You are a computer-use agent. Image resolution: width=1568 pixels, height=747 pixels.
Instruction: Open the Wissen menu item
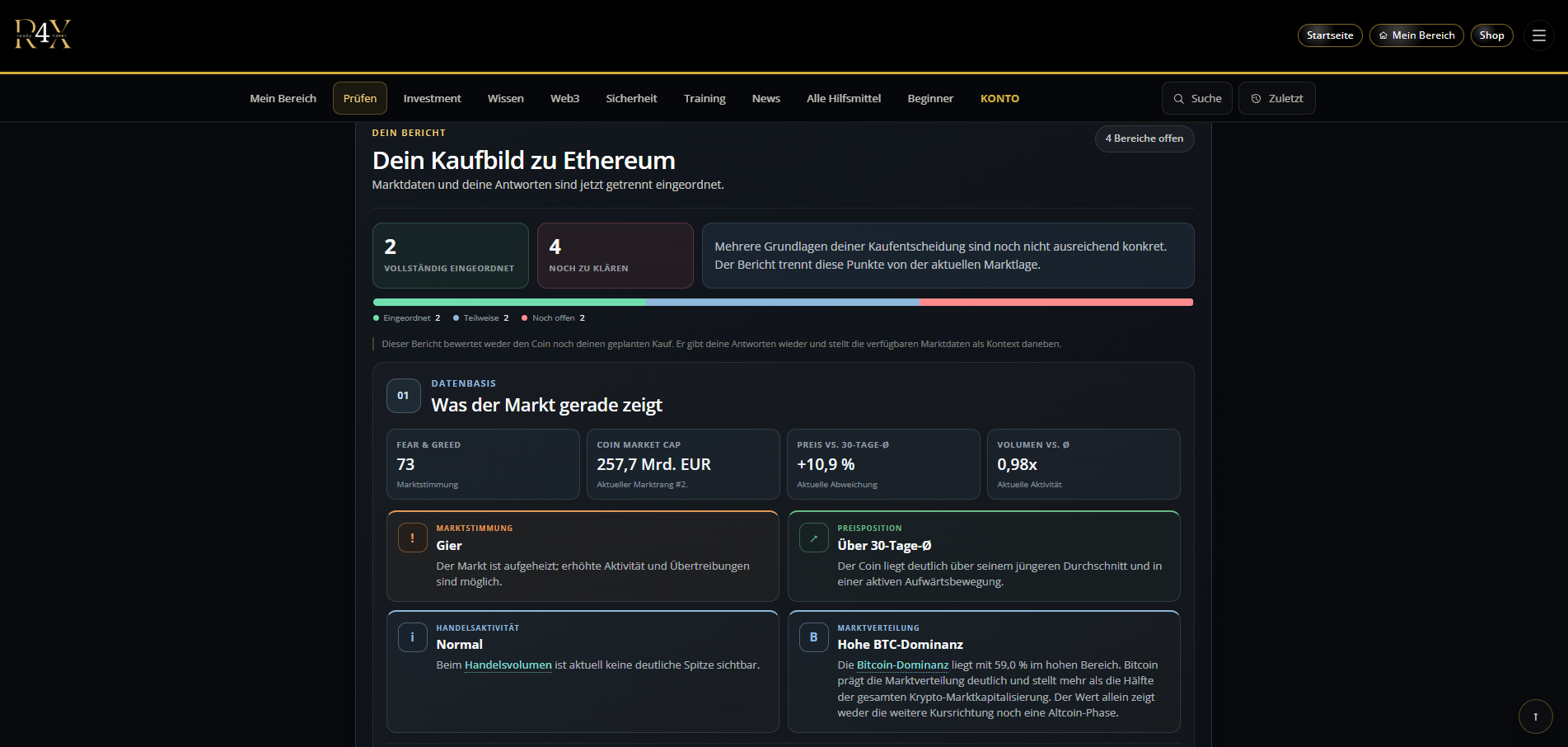point(506,98)
